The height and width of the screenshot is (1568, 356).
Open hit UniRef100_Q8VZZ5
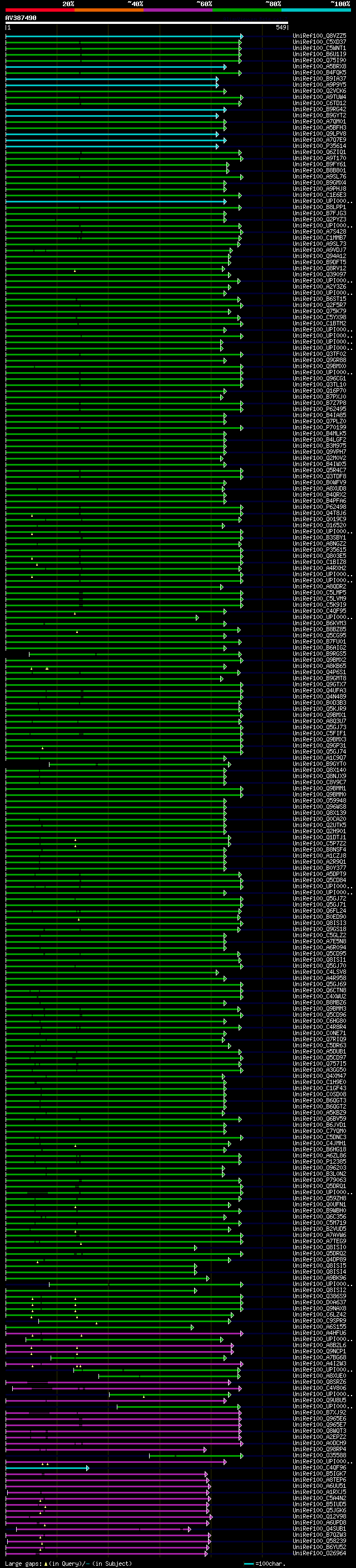pyautogui.click(x=319, y=36)
